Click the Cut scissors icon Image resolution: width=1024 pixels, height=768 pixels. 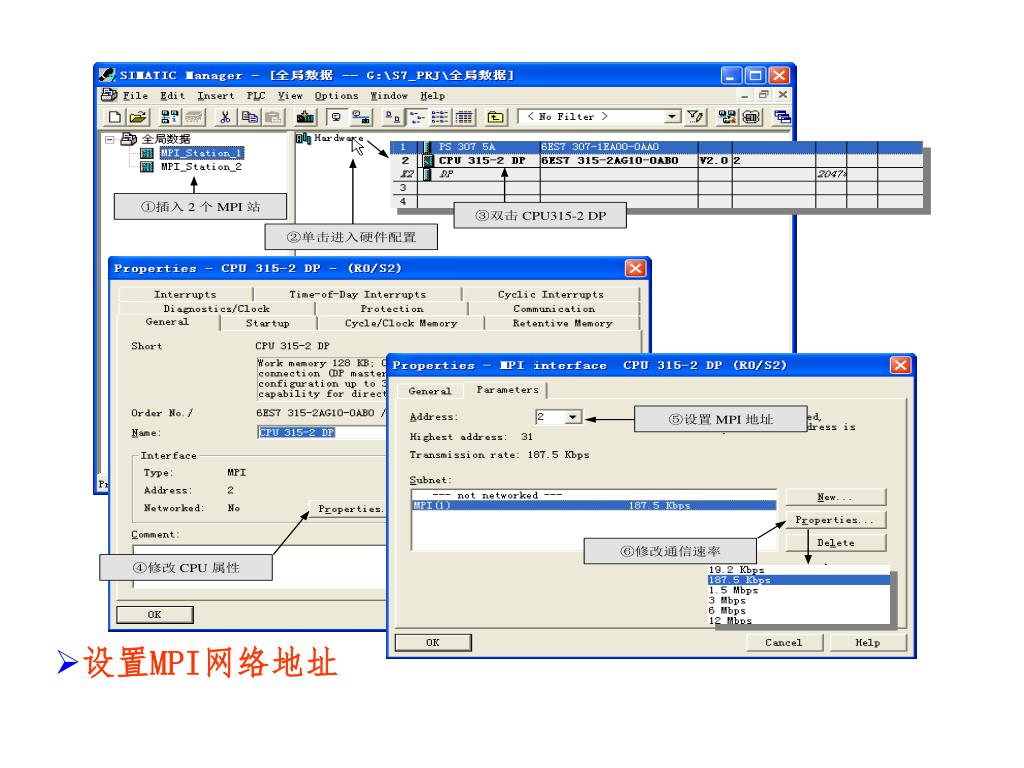[225, 117]
